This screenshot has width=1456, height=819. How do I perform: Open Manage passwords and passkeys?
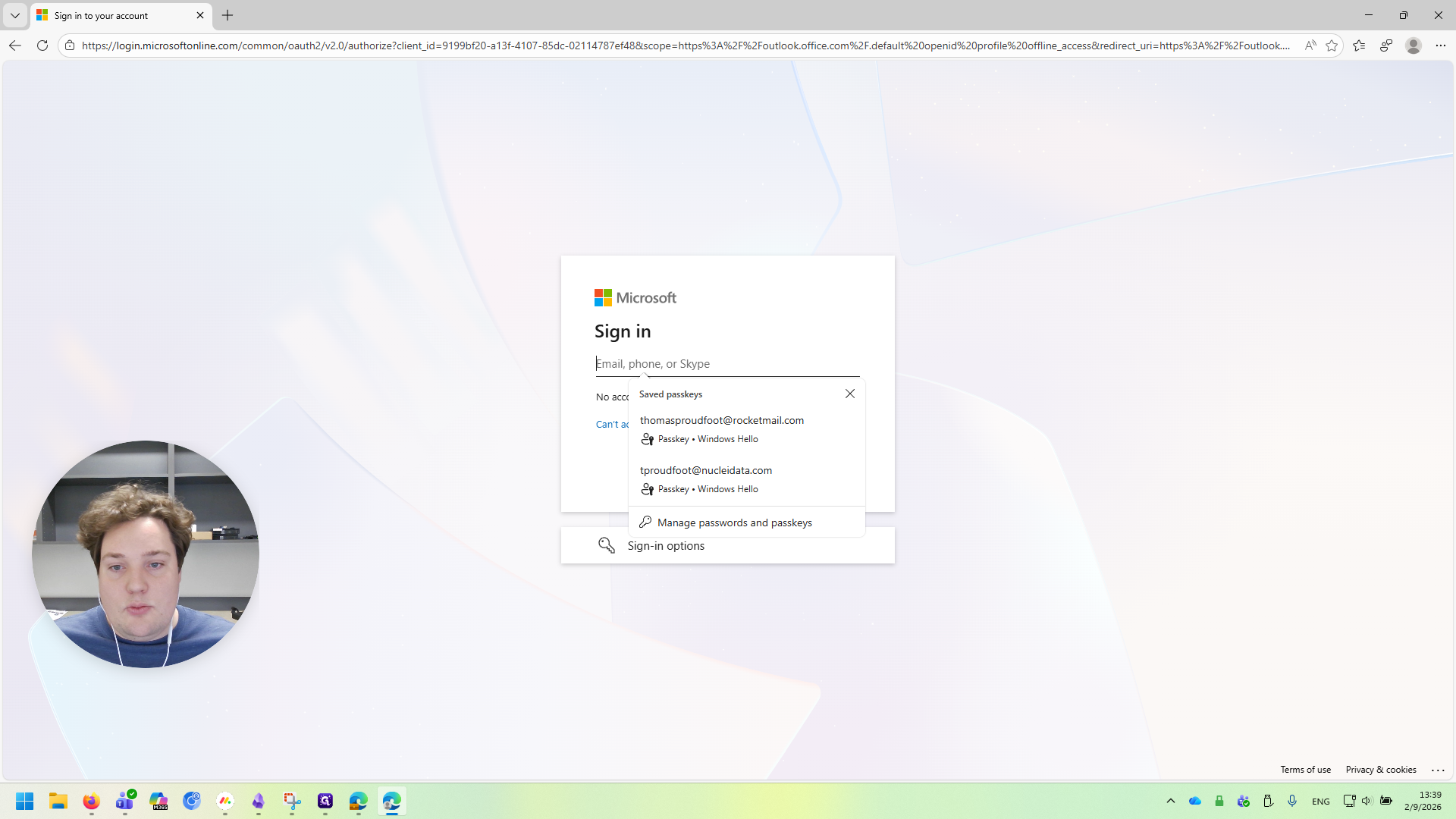click(746, 522)
